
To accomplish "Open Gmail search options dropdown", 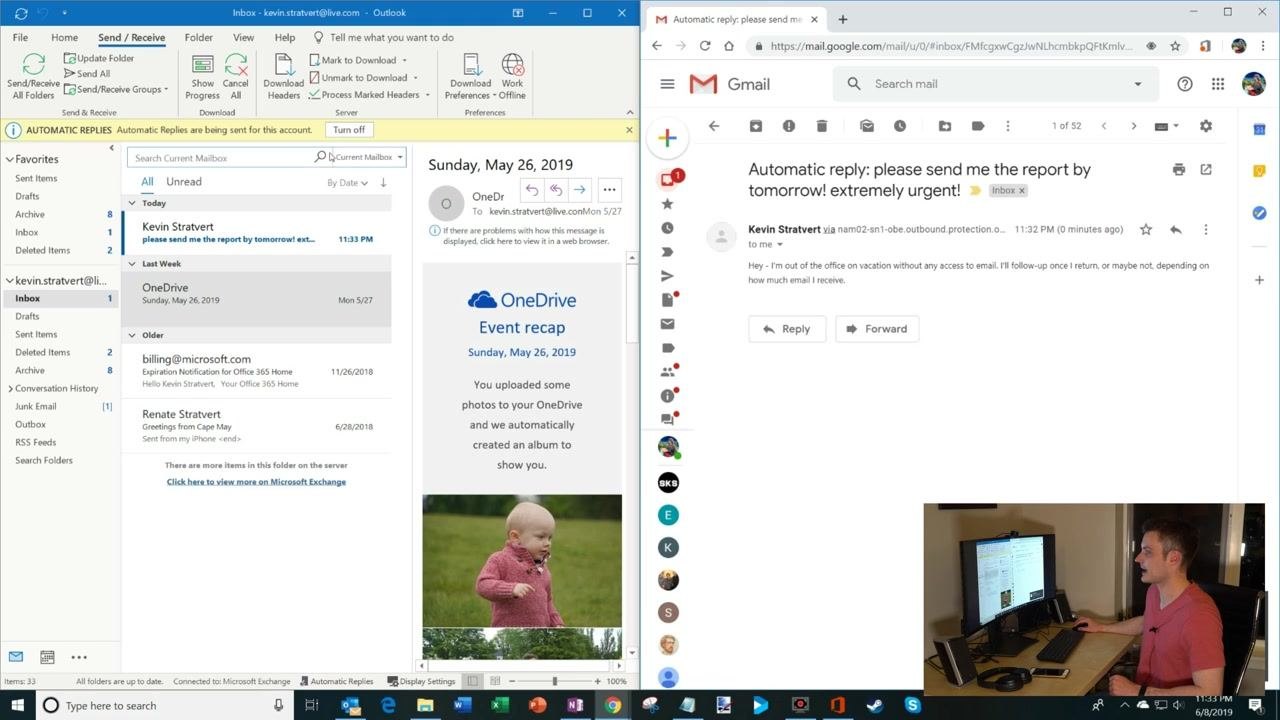I will 1137,84.
